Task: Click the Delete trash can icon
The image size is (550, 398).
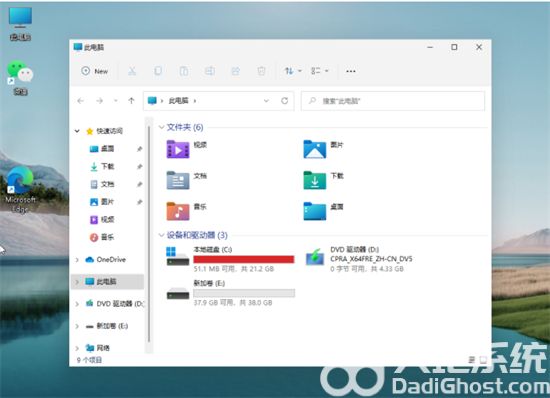Action: [x=261, y=71]
